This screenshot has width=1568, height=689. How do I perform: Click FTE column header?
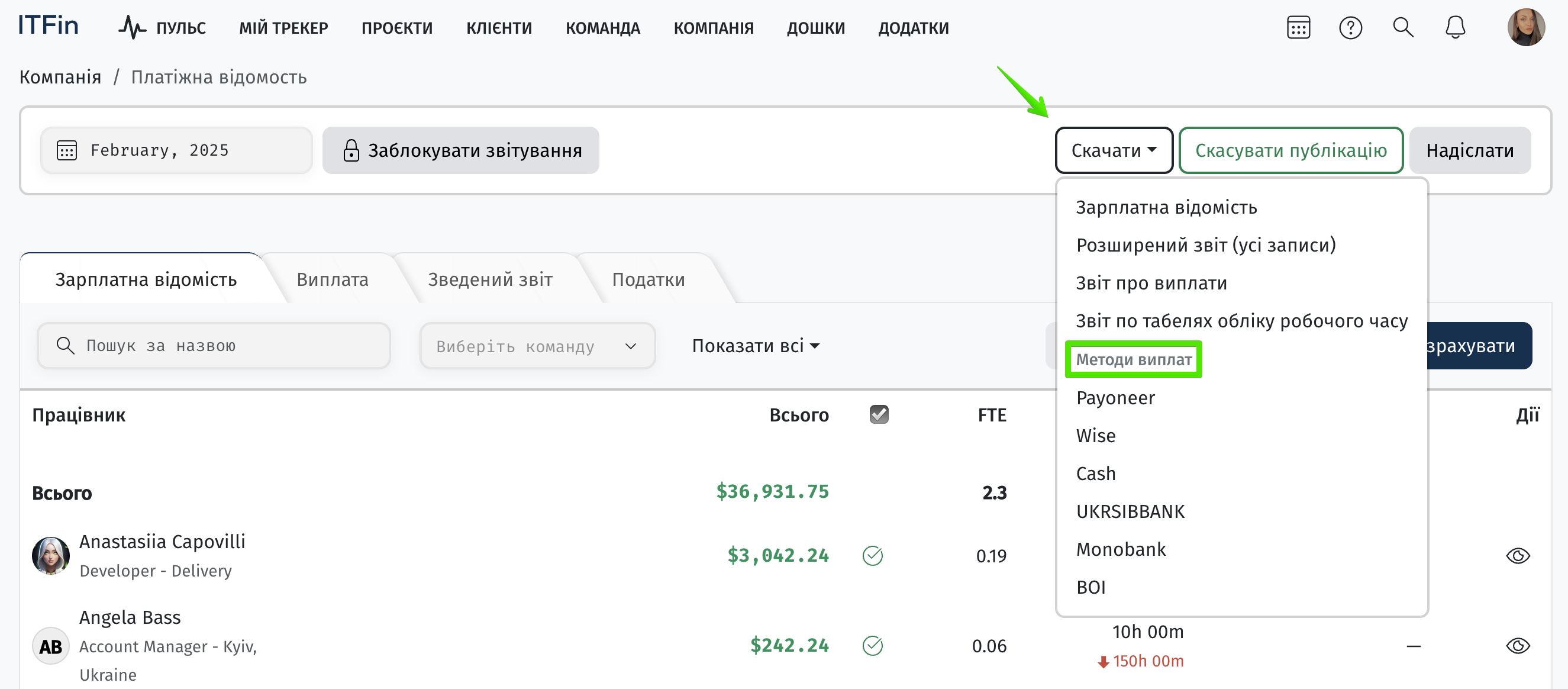click(992, 414)
